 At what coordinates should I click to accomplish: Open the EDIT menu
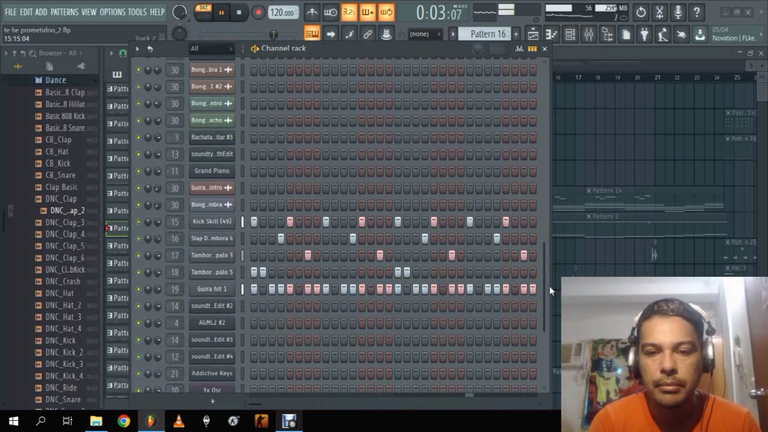pos(26,12)
